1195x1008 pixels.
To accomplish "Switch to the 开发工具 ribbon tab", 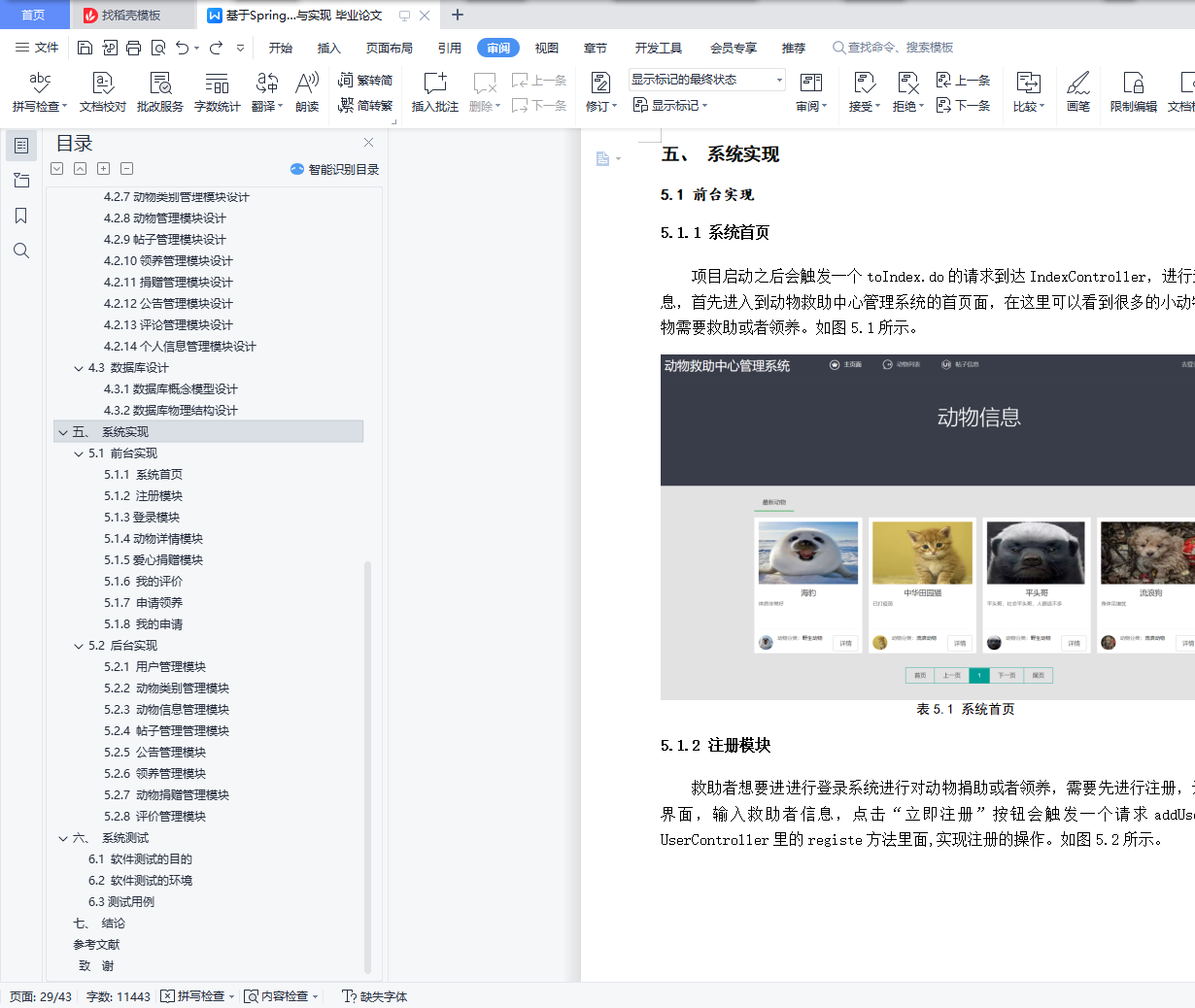I will (x=659, y=48).
